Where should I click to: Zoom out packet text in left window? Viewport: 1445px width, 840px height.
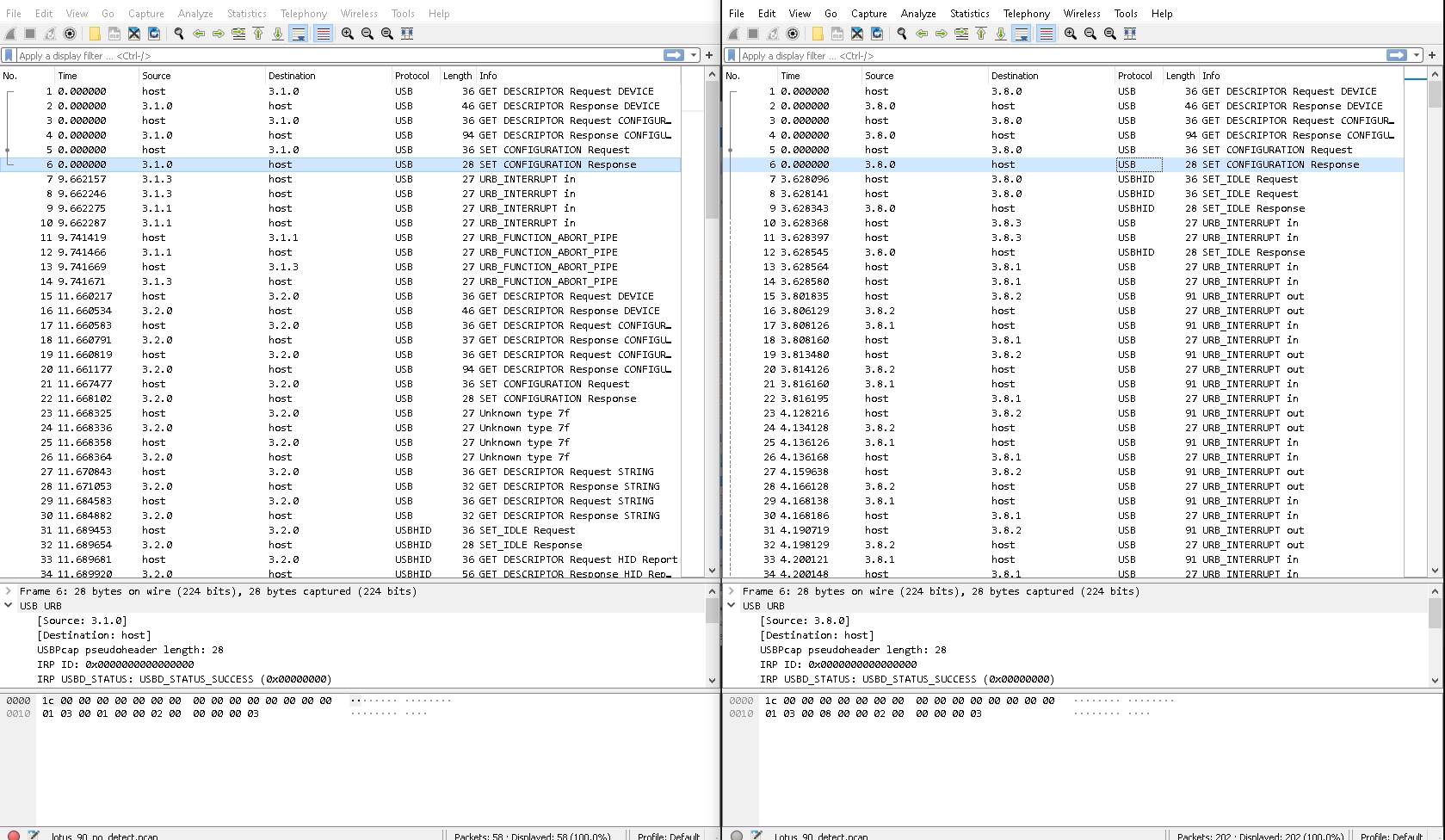367,34
